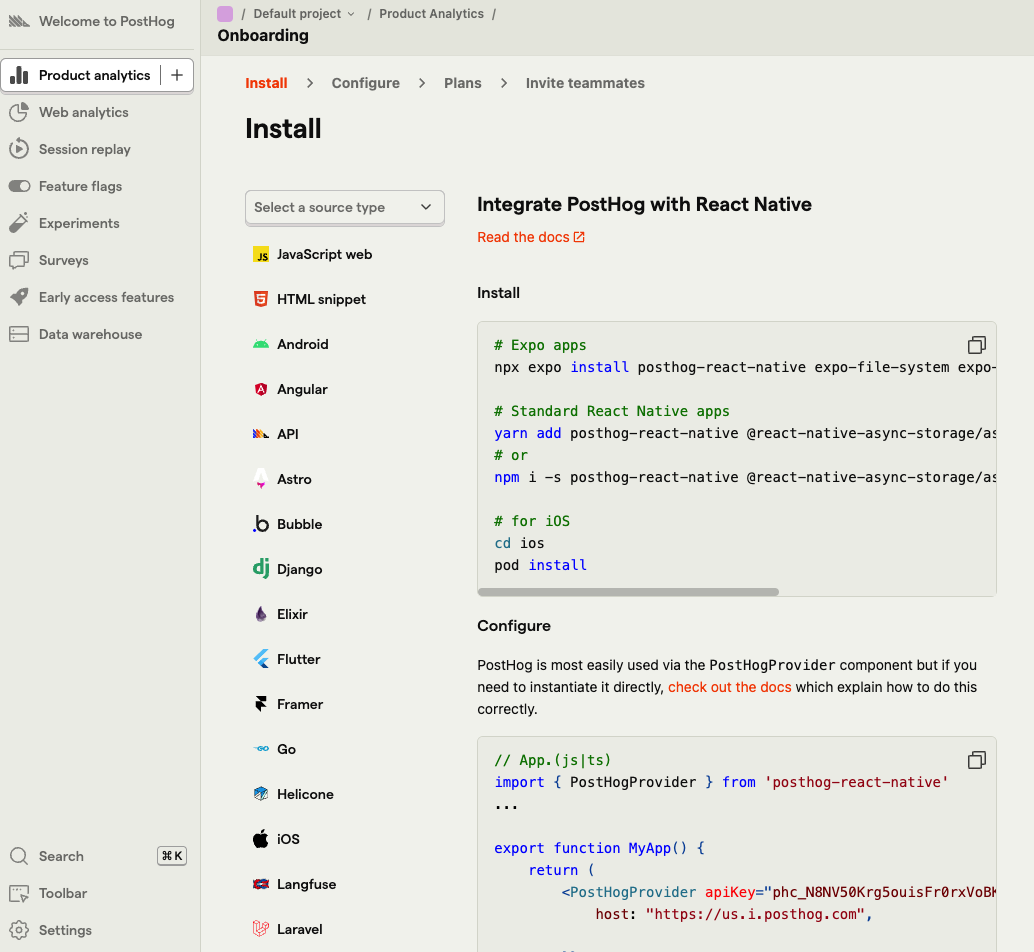Open the Select a source type dropdown
The image size is (1034, 952).
[344, 207]
